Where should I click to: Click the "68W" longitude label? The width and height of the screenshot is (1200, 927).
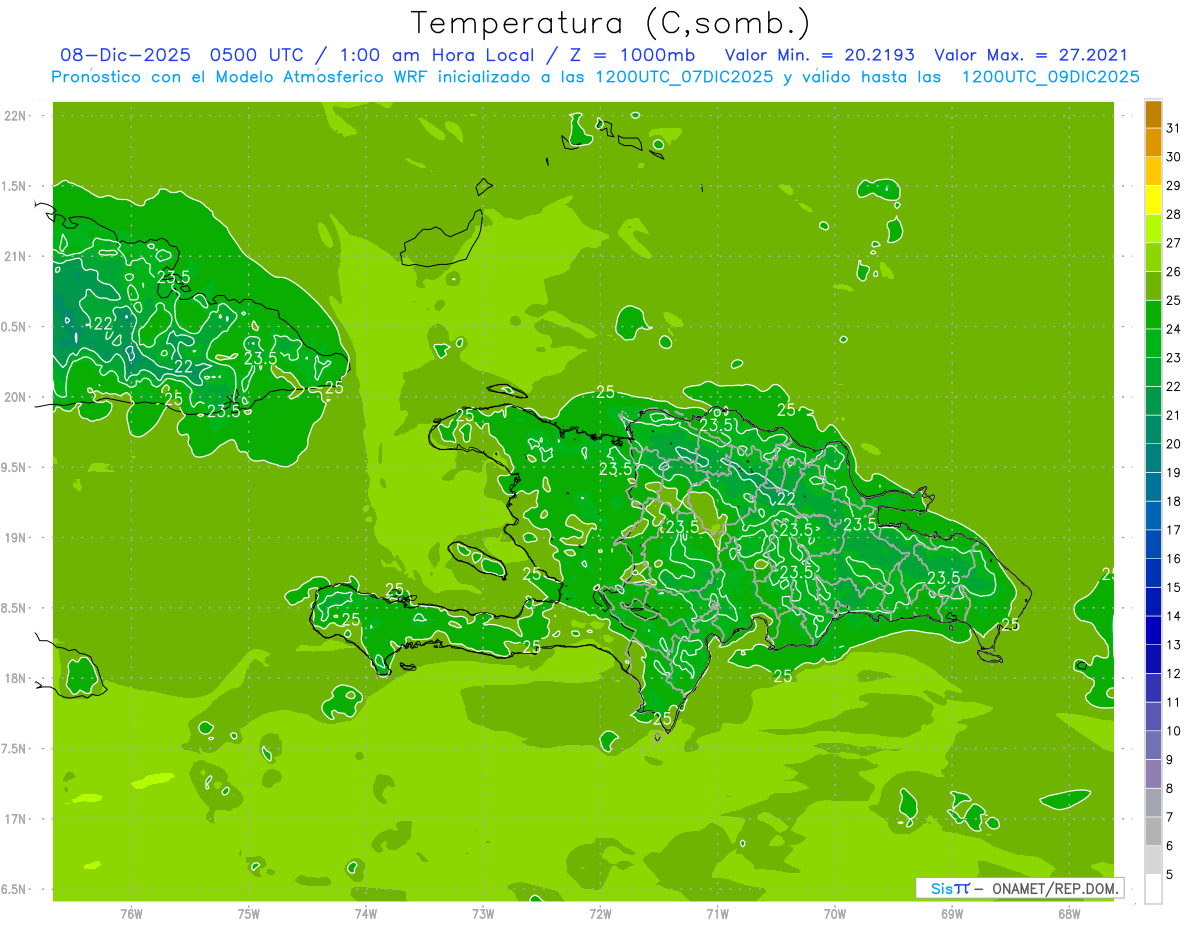(1069, 914)
